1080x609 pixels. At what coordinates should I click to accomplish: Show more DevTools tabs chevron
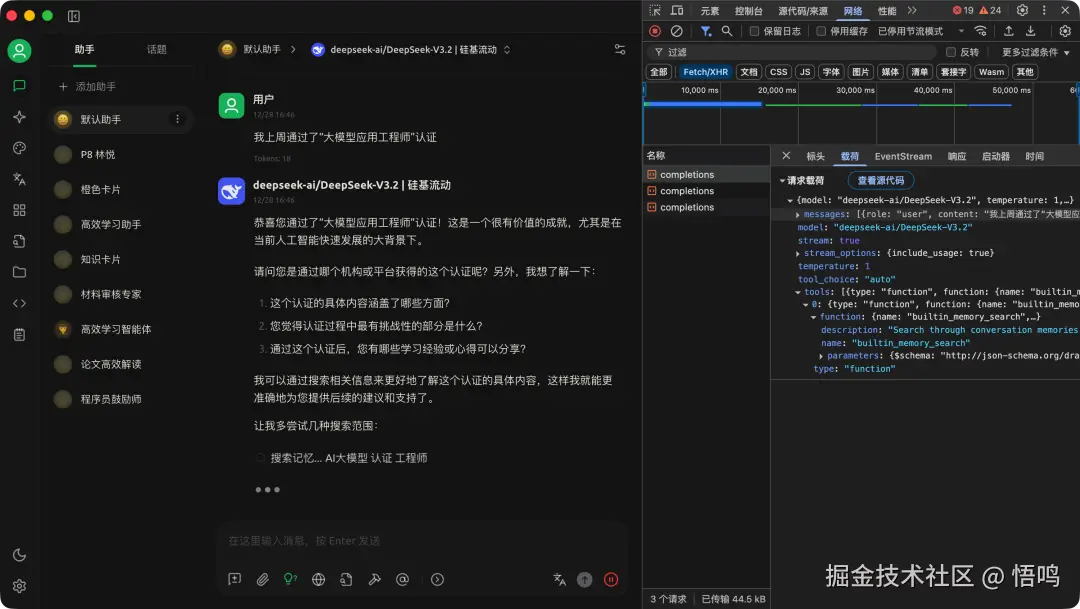912,10
